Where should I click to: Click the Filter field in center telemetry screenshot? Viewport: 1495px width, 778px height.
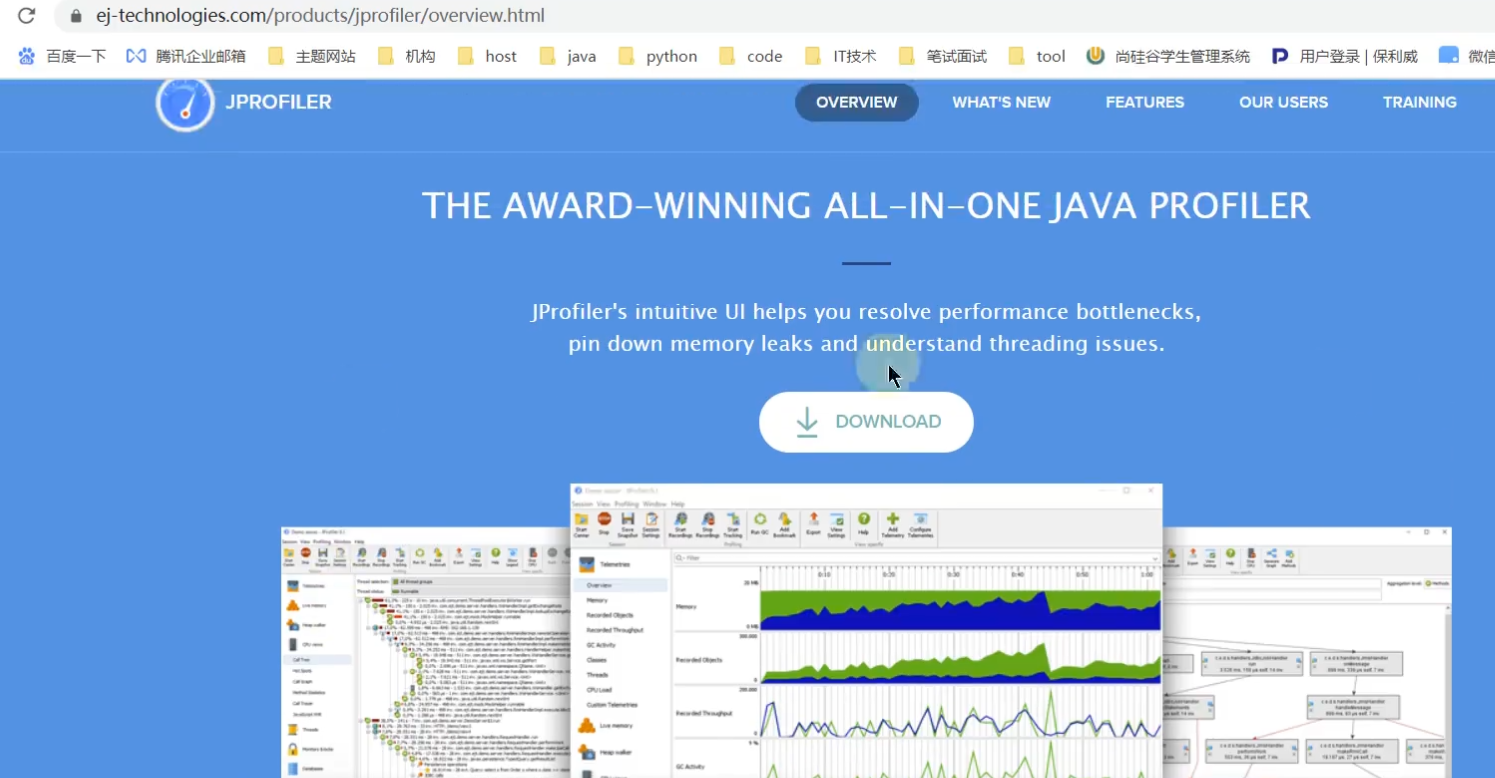916,558
